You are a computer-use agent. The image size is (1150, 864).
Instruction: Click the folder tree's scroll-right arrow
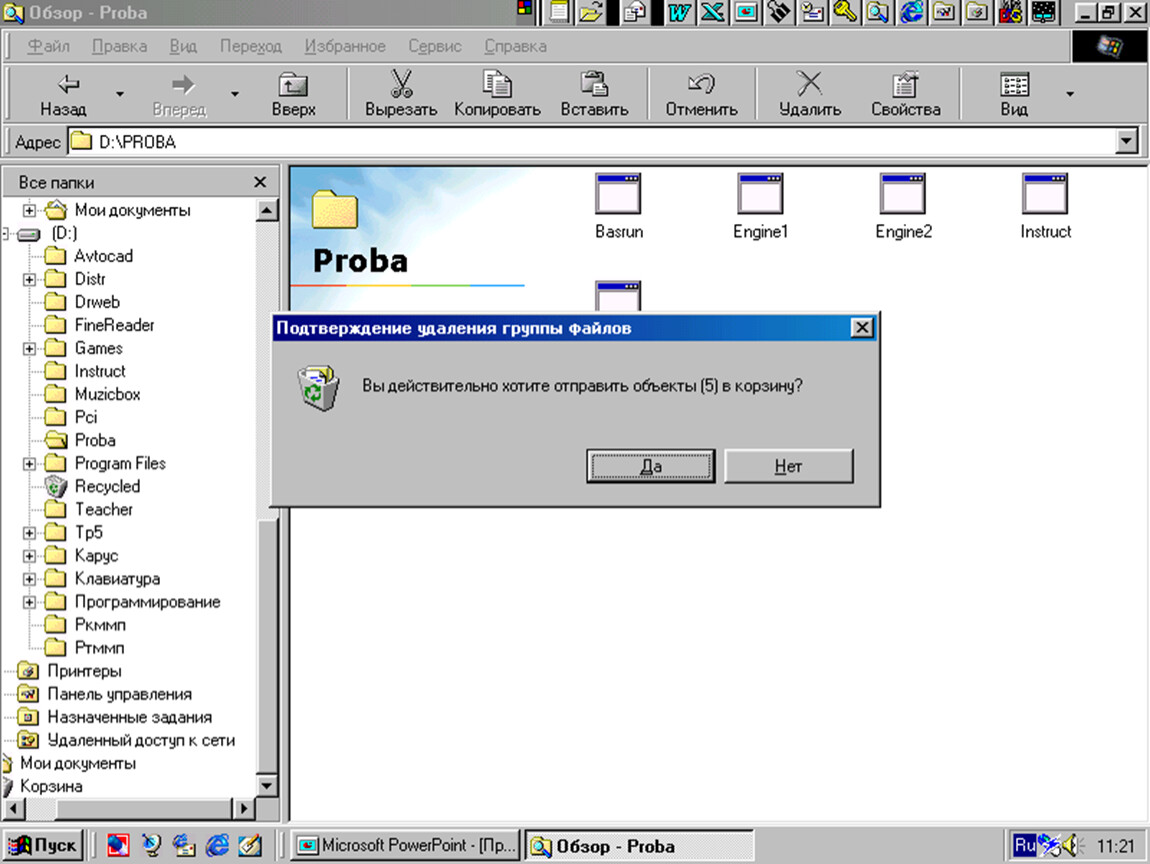click(243, 809)
